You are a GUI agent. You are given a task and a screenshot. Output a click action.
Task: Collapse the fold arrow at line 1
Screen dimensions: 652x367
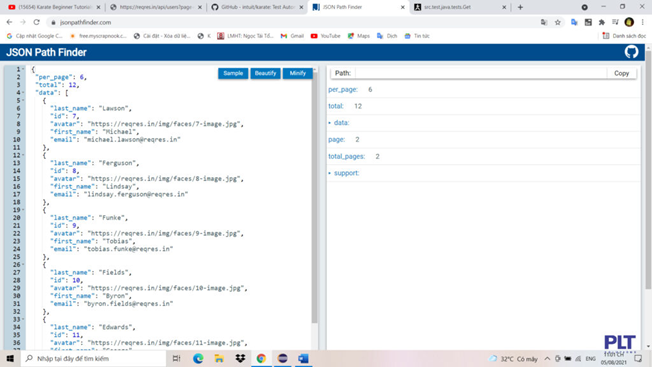(x=23, y=69)
